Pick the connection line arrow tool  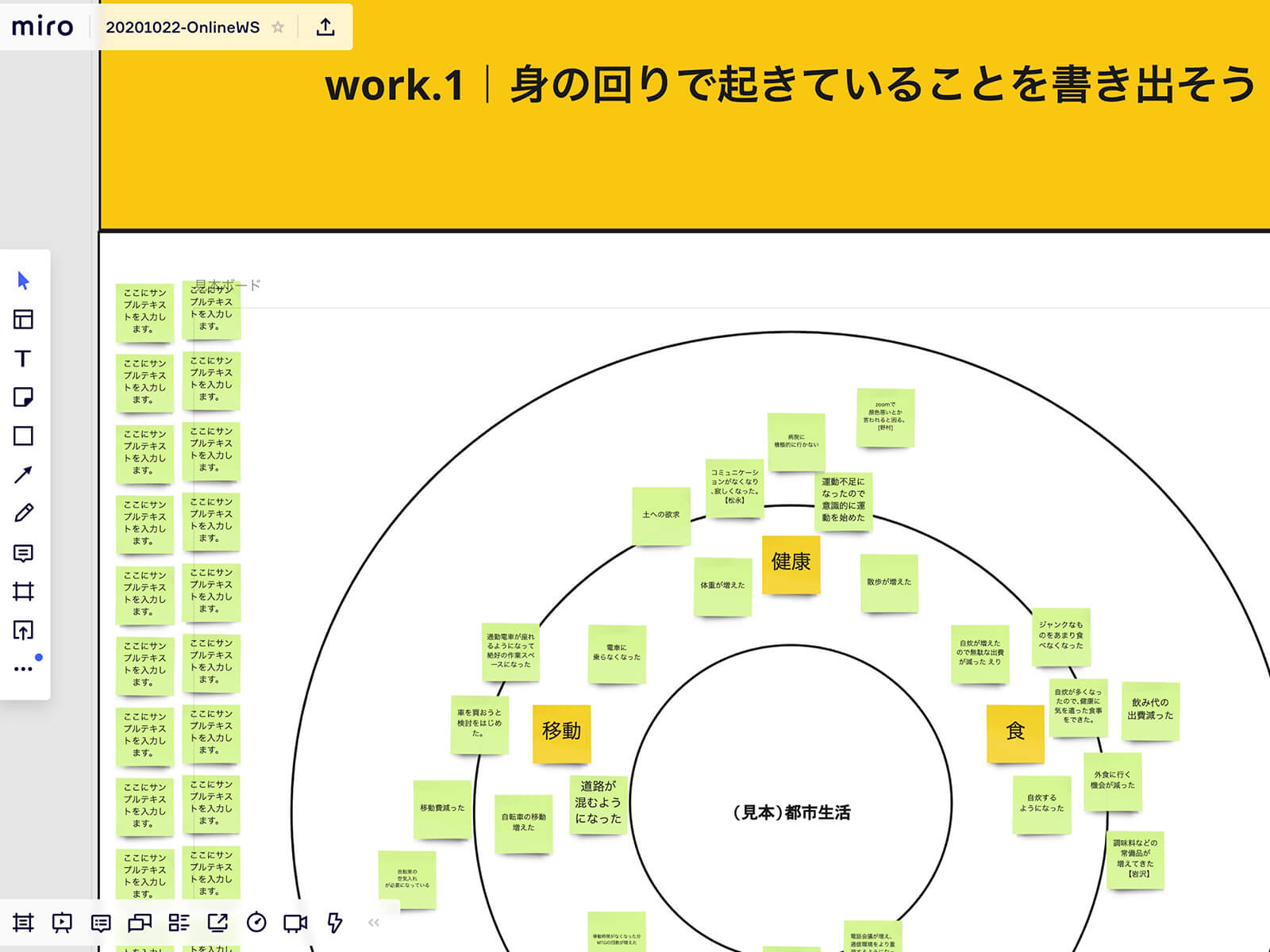[23, 474]
